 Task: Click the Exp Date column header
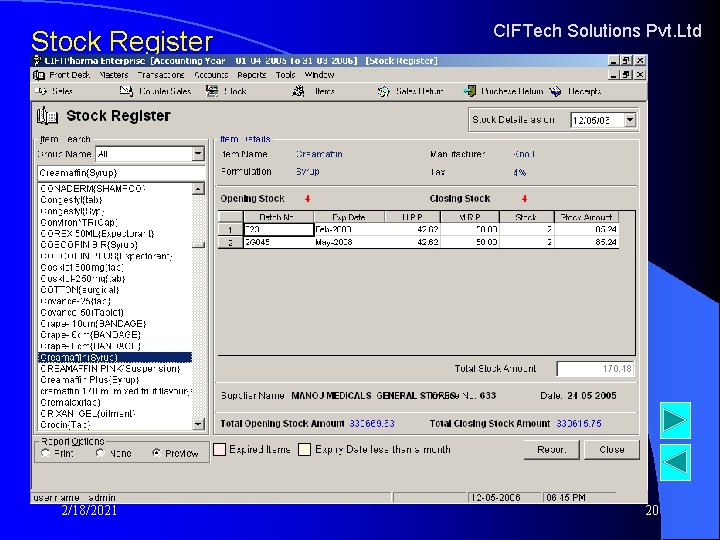pos(349,217)
